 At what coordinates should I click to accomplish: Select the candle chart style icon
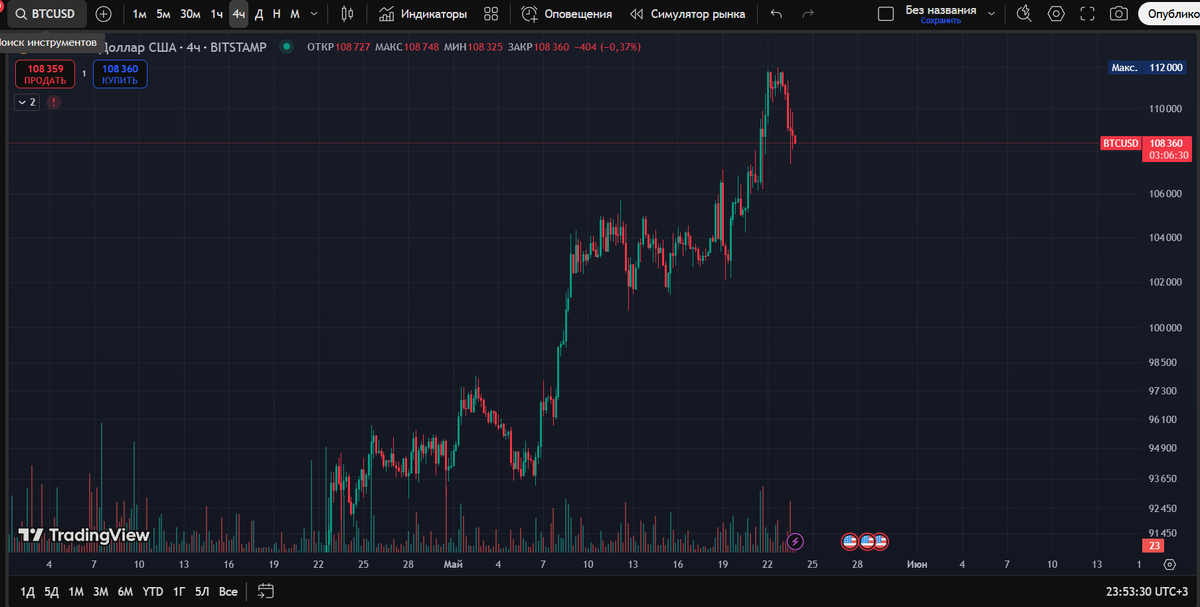pos(348,14)
